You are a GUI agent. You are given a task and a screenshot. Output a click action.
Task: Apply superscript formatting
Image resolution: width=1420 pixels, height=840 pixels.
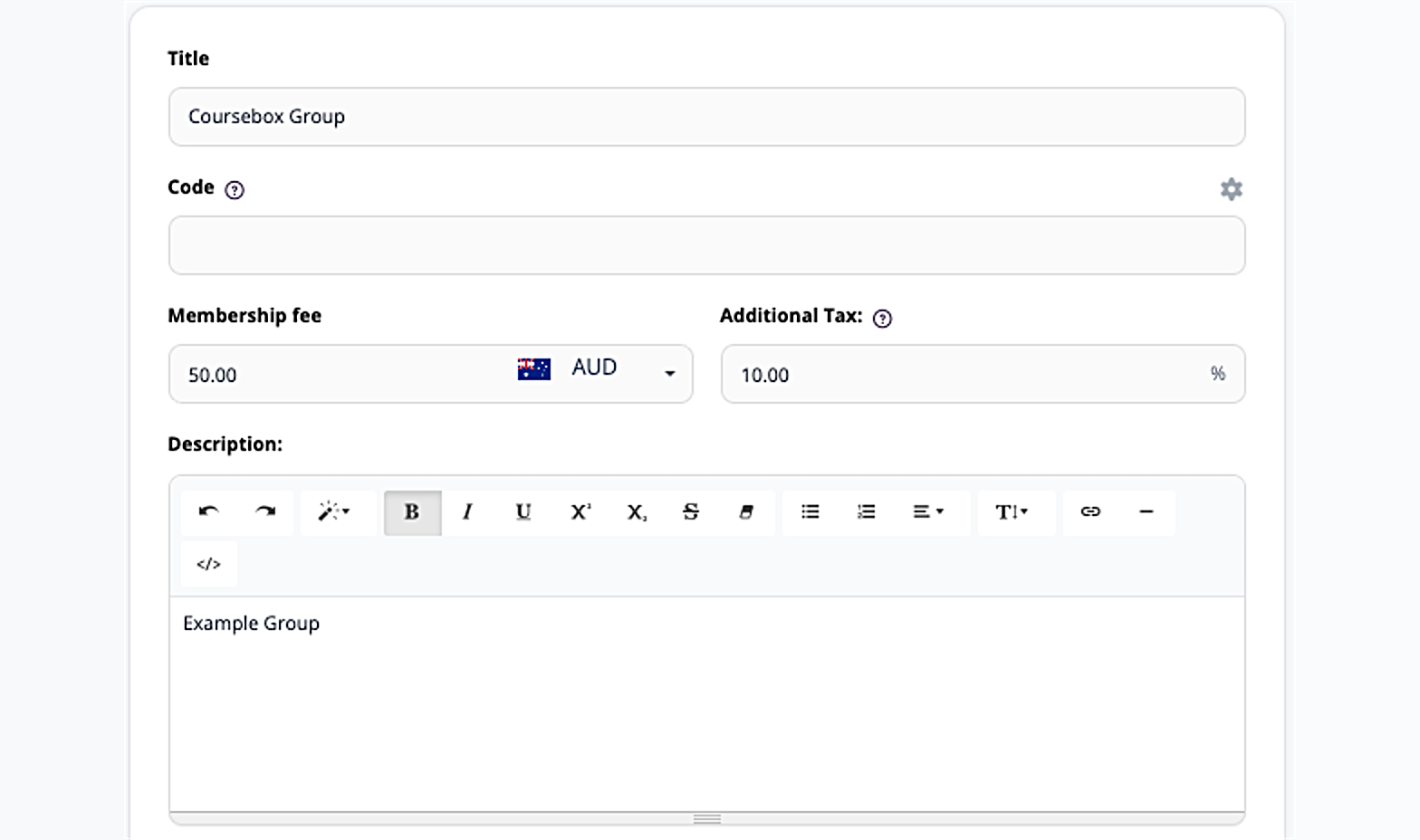point(580,512)
